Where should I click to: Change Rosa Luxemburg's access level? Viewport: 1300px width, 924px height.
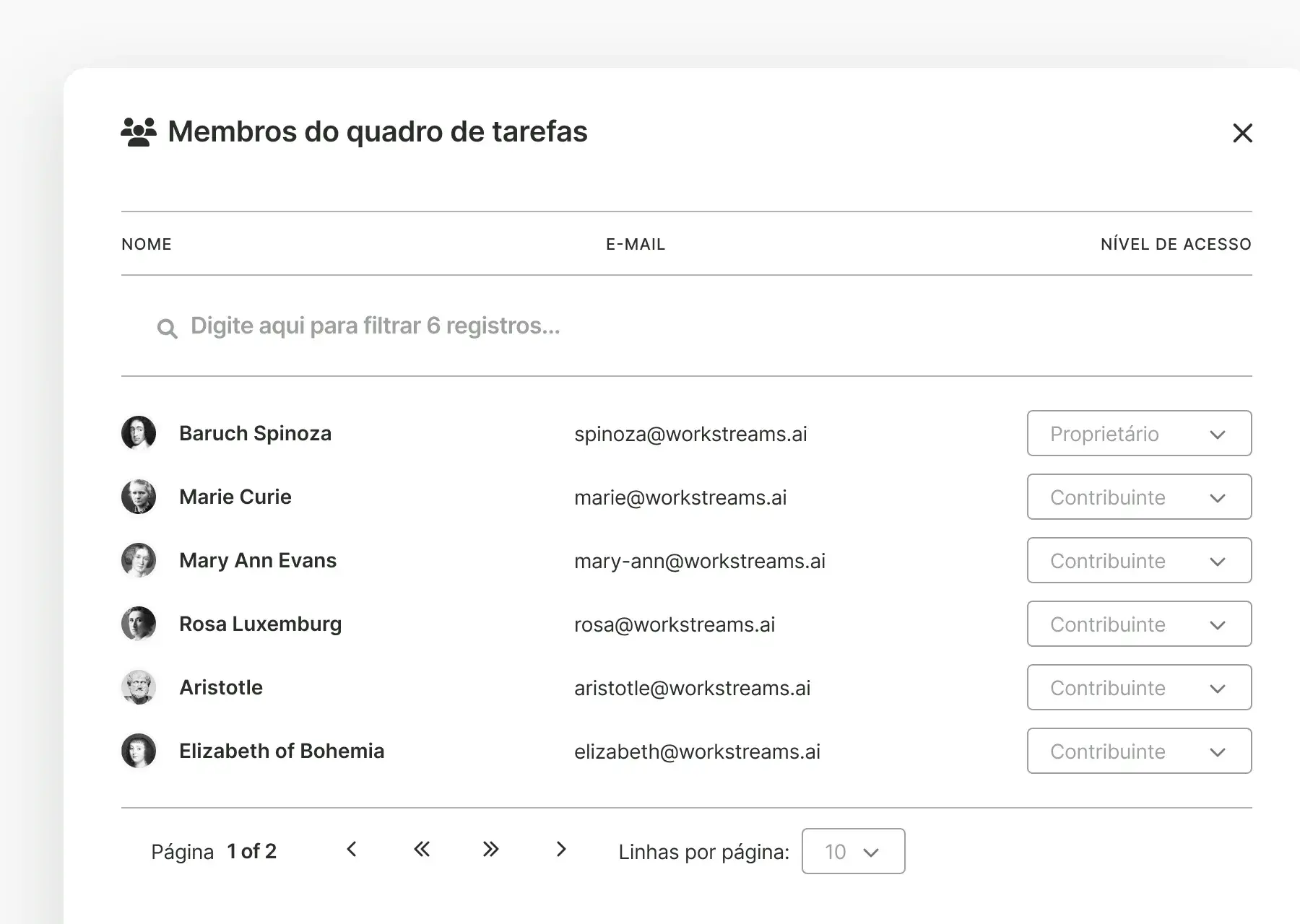[x=1139, y=624]
